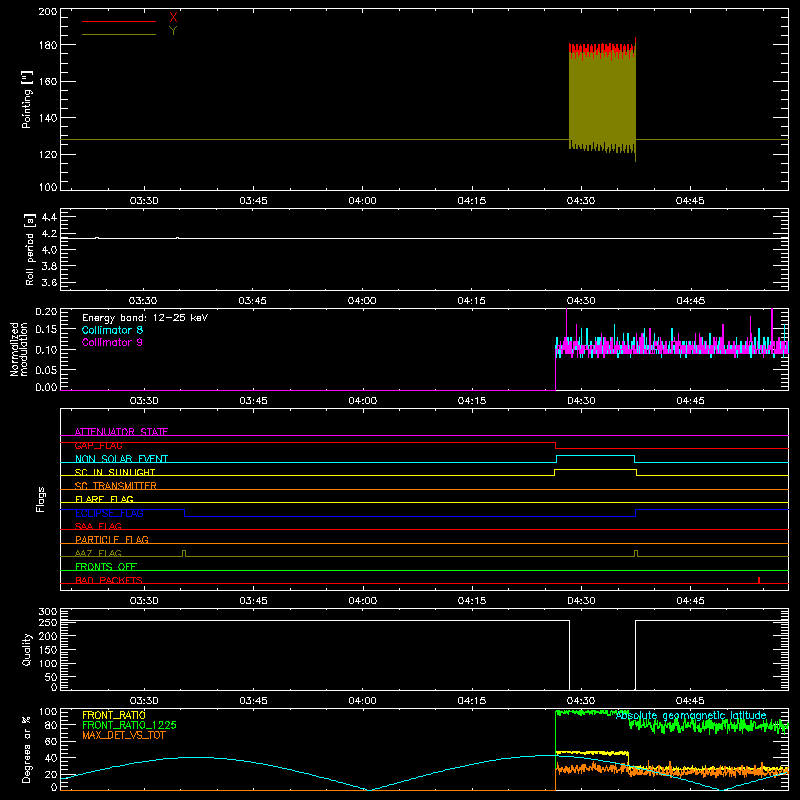Select 'Absolute geomagnetic latitude' annotation

point(691,716)
